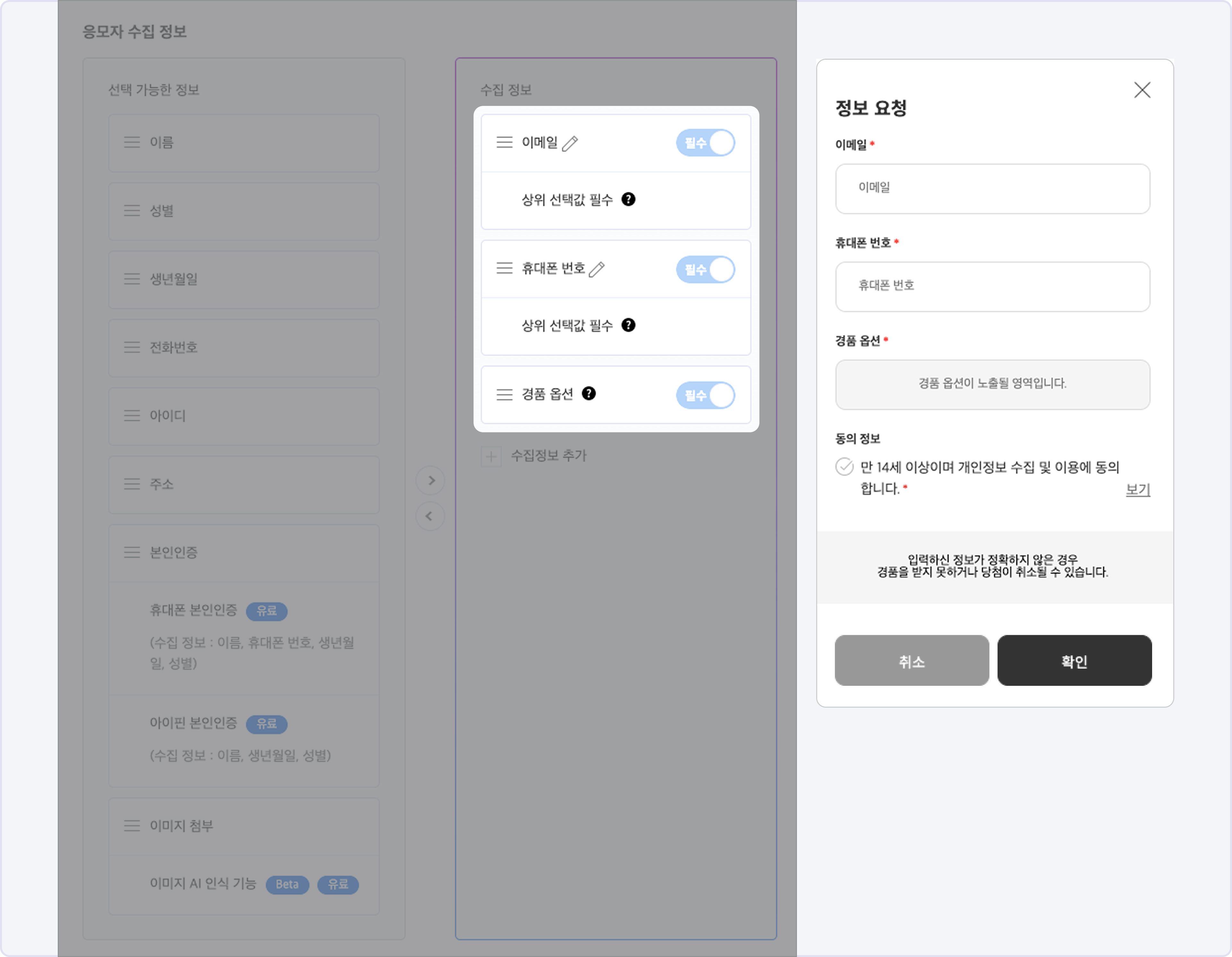Toggle the 필수 switch for 휴대폰 번호
This screenshot has width=1232, height=957.
click(705, 269)
